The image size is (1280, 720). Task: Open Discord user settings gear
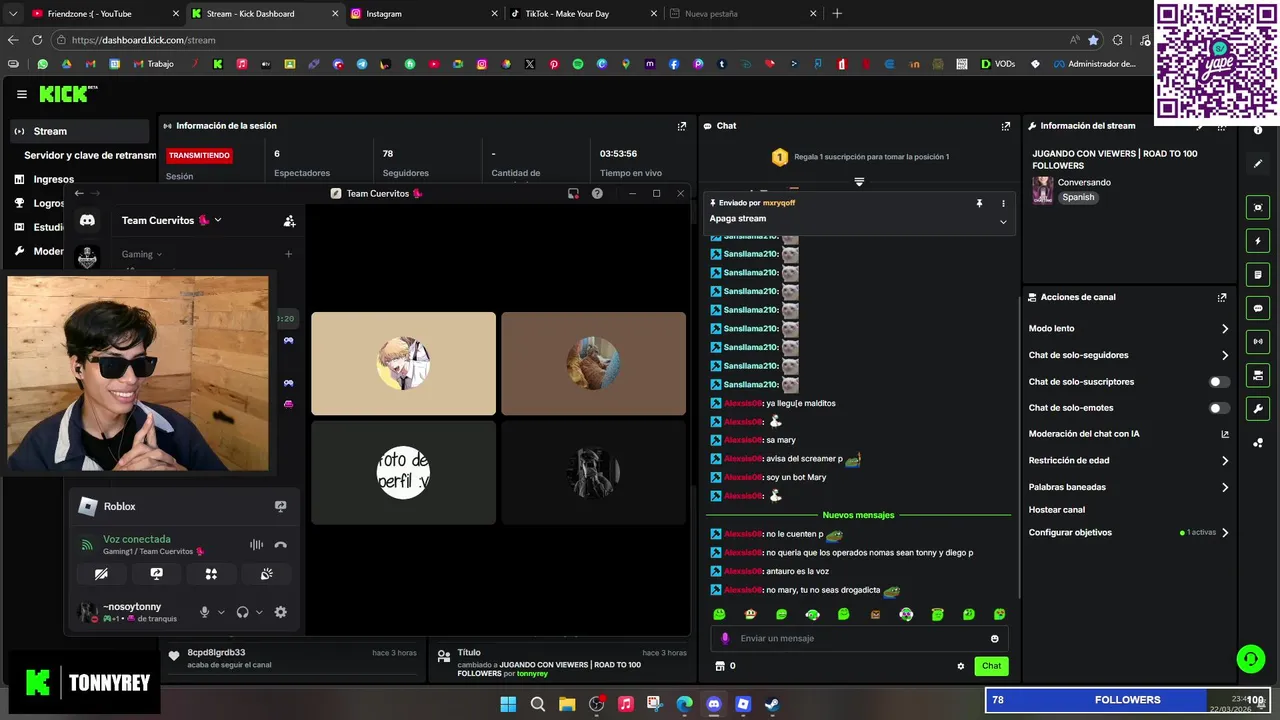[x=281, y=612]
